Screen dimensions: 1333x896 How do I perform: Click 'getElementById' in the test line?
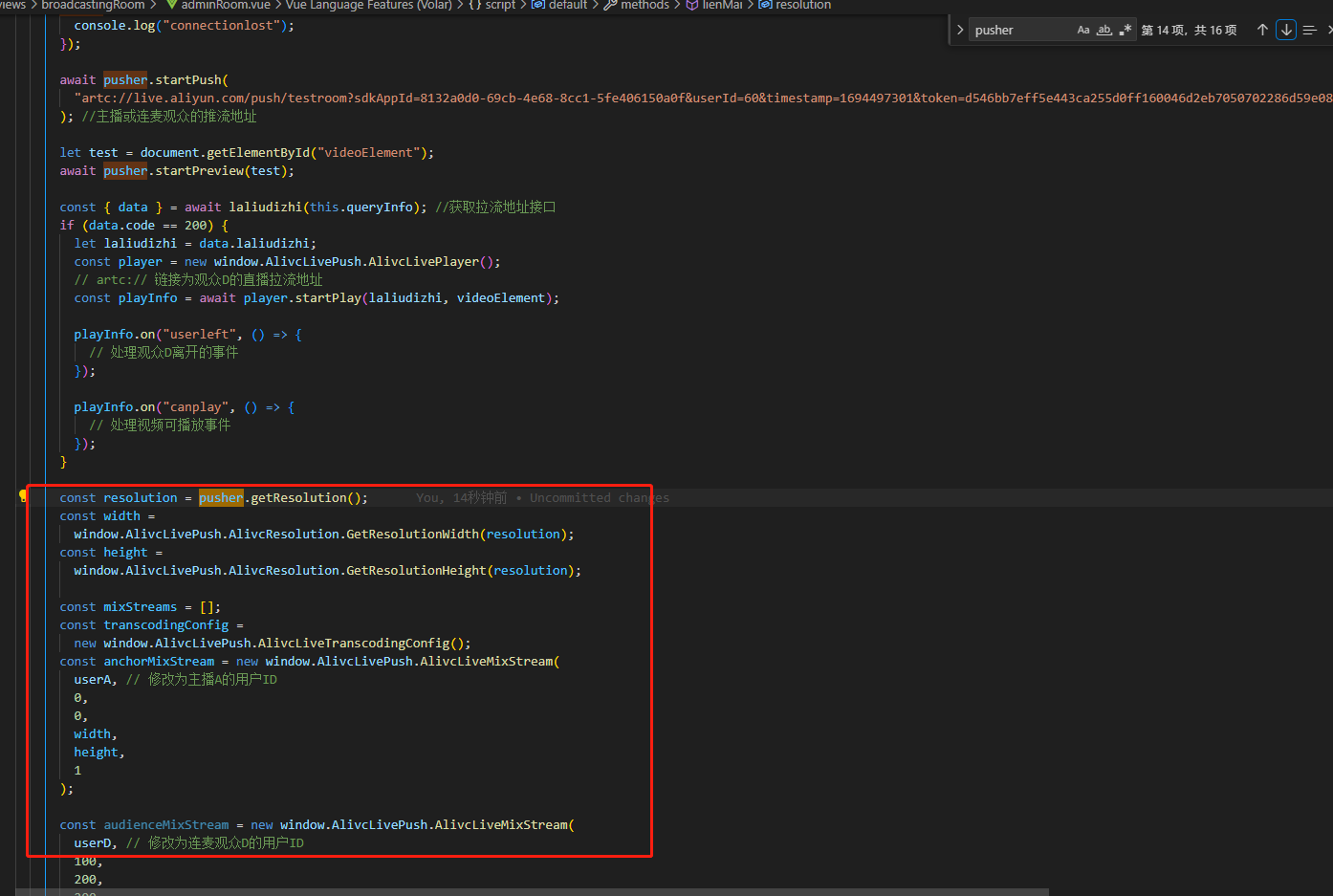tap(258, 153)
